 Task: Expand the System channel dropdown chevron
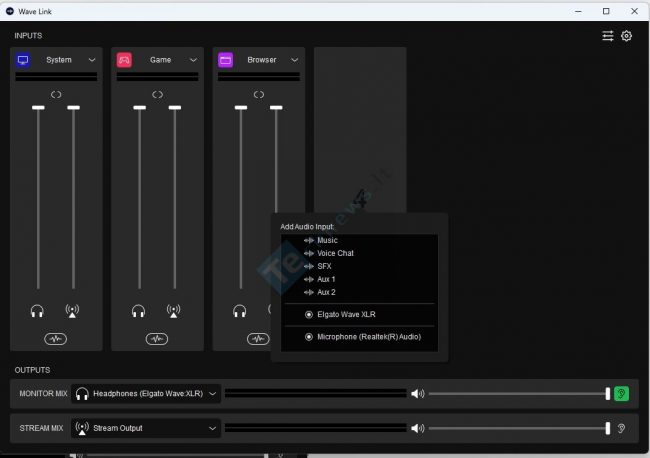click(92, 60)
